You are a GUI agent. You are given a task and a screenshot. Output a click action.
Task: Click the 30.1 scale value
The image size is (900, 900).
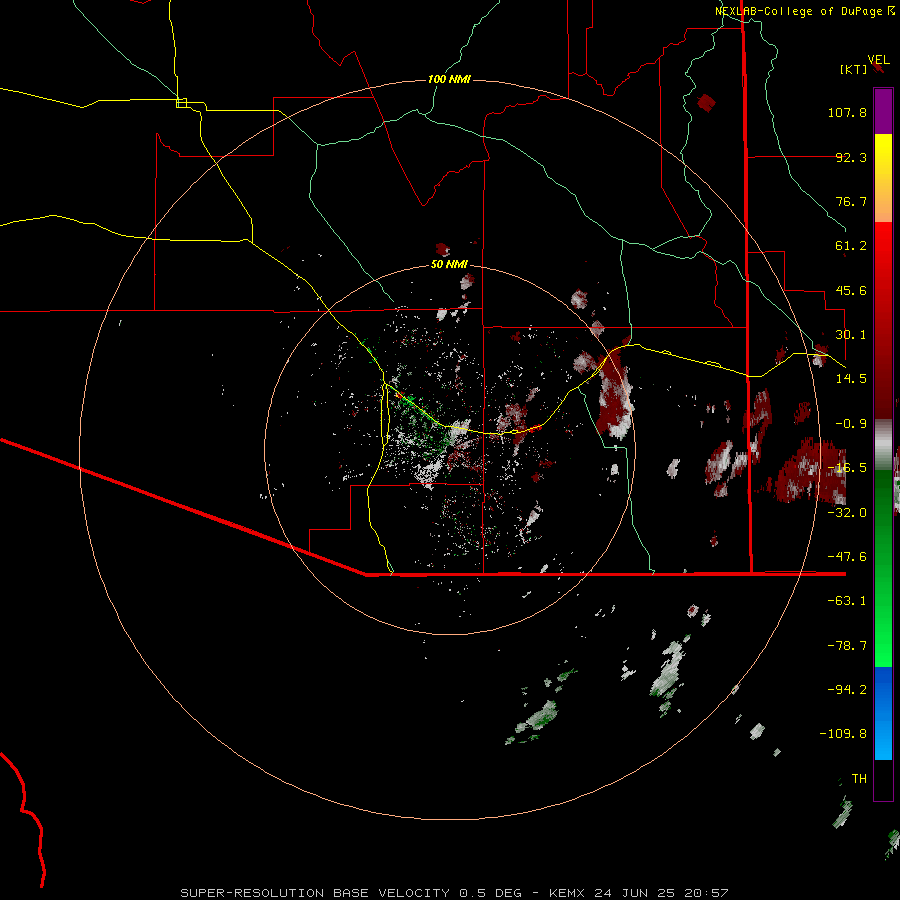[851, 335]
